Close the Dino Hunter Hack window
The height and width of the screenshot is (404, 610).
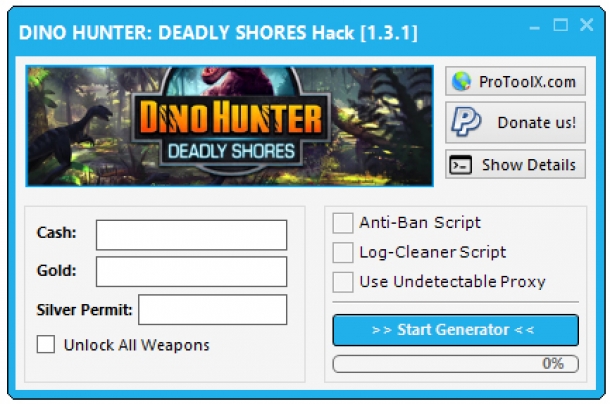pos(586,25)
